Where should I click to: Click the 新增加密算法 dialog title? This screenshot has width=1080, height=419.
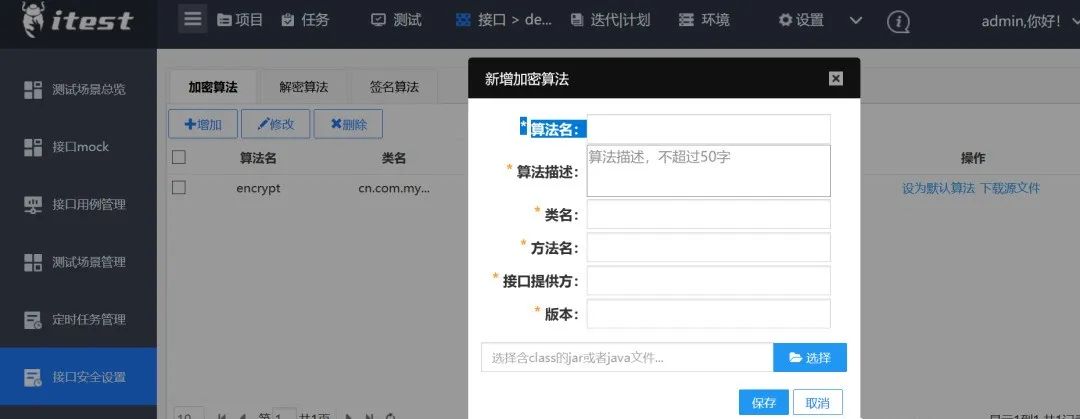pyautogui.click(x=527, y=79)
